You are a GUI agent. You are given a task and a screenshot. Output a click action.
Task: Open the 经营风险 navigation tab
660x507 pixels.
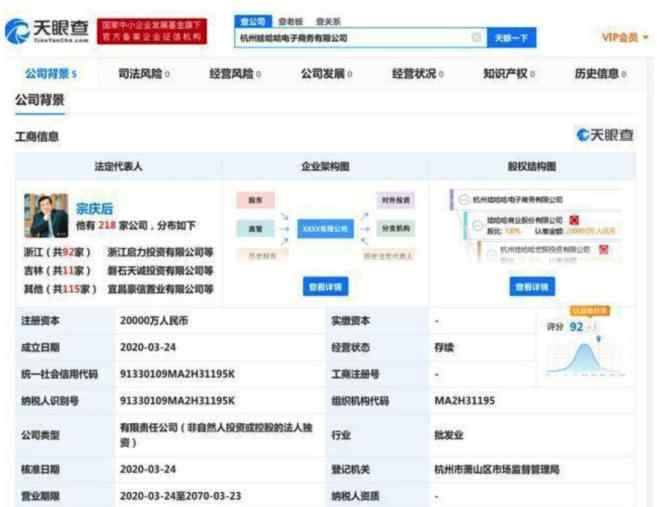(x=235, y=74)
